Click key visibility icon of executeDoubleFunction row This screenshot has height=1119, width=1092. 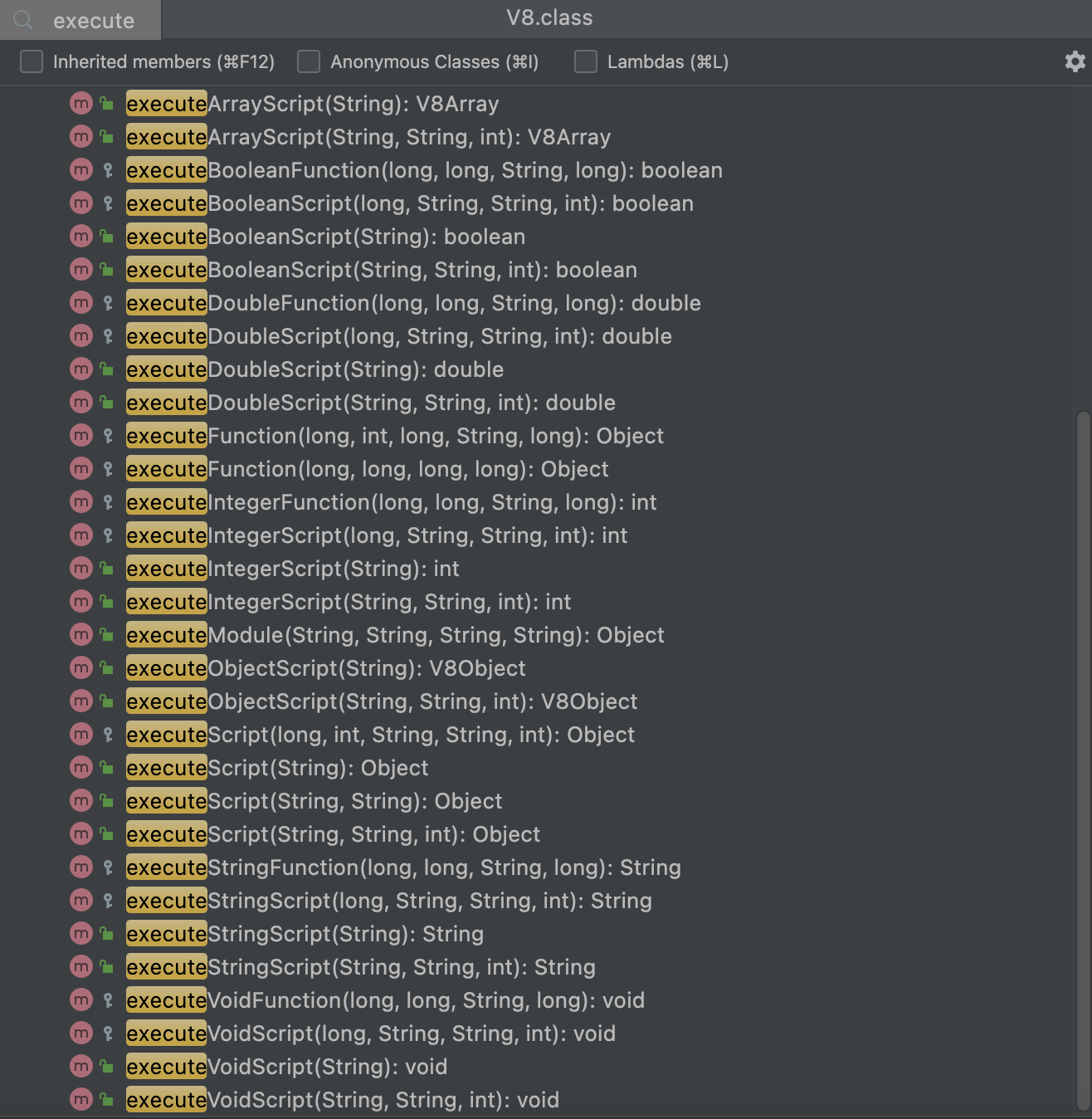(x=108, y=303)
